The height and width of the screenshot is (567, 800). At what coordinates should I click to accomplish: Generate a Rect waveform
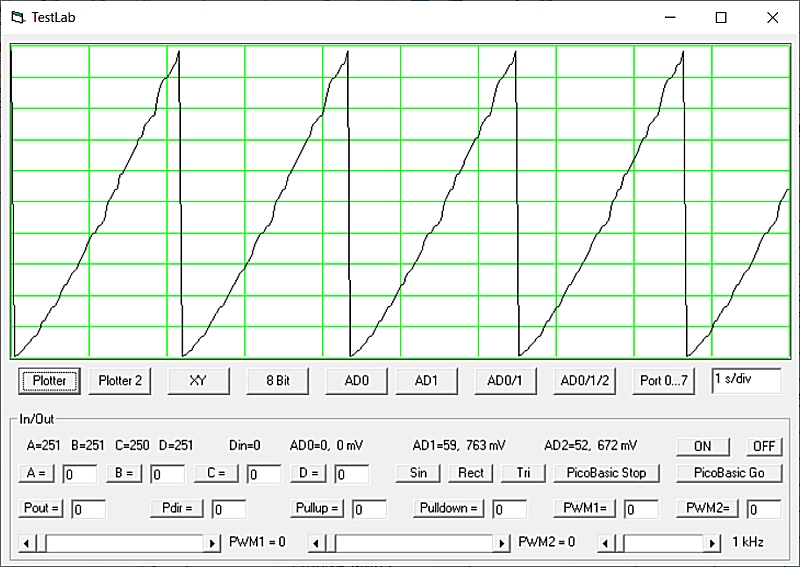471,473
